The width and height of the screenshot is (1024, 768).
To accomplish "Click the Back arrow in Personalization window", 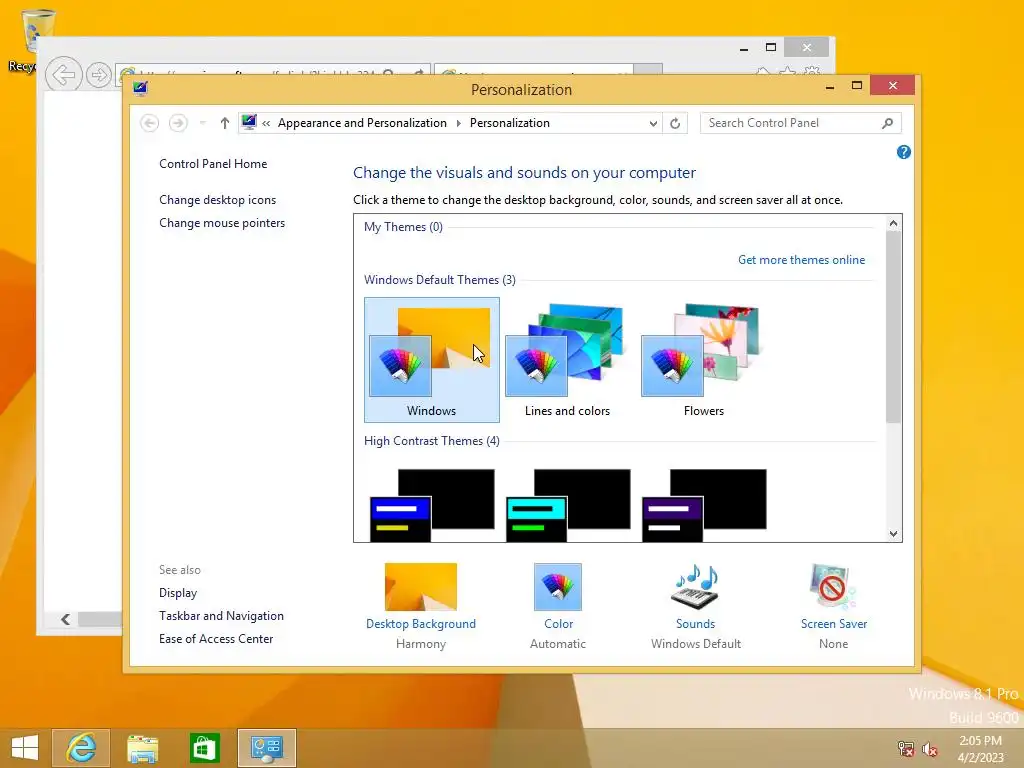I will tap(150, 123).
